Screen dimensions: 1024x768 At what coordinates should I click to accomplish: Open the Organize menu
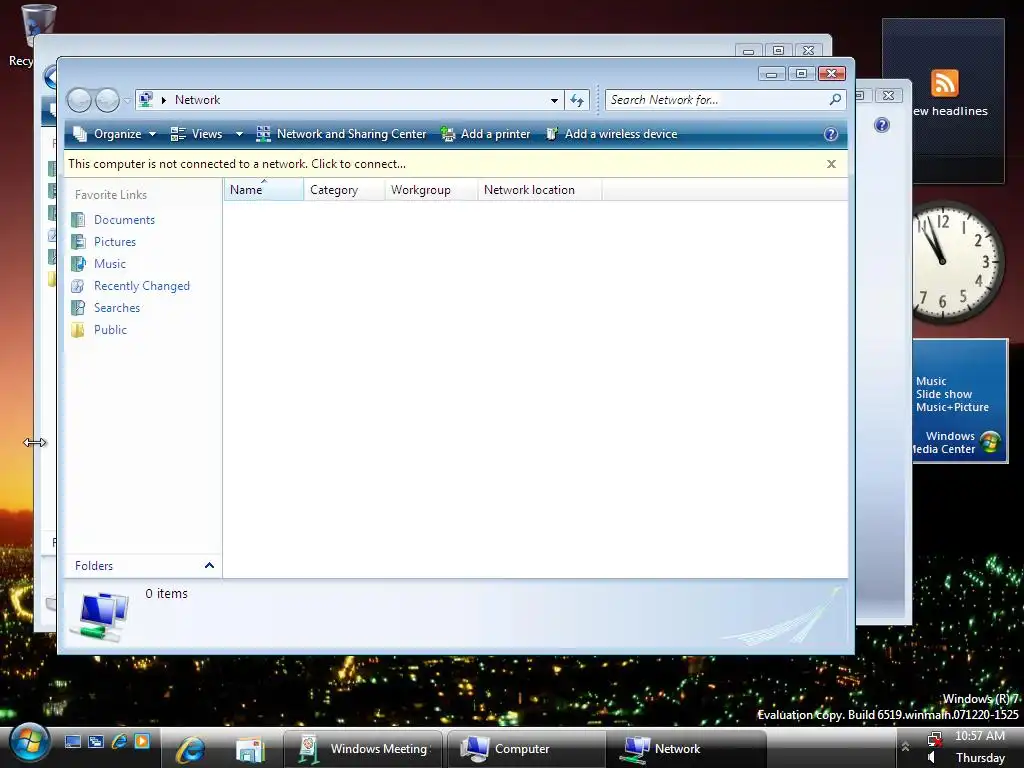[x=115, y=134]
